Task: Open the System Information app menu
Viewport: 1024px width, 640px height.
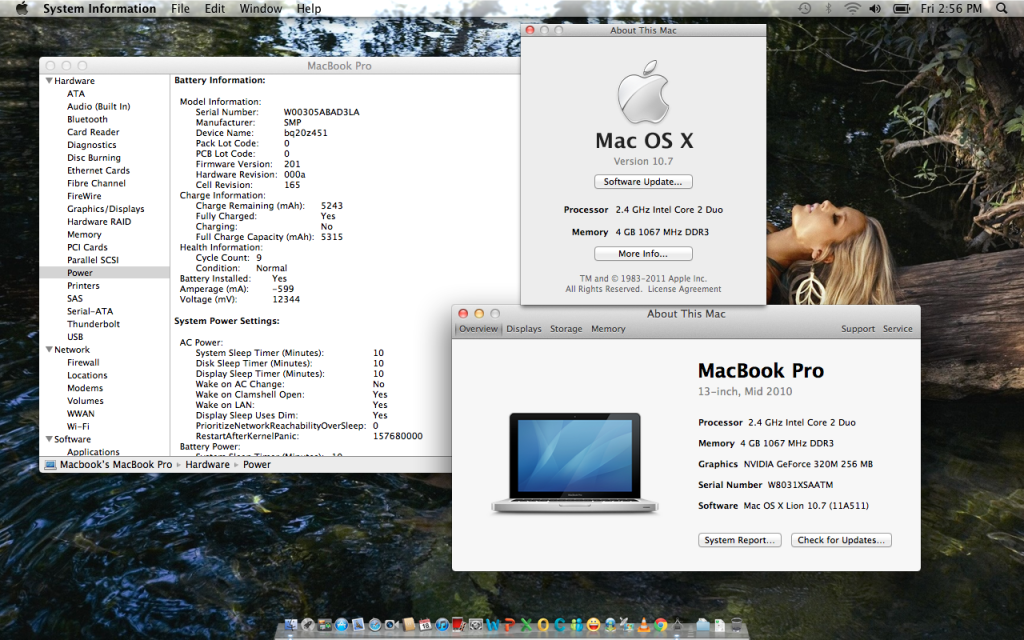Action: [99, 8]
